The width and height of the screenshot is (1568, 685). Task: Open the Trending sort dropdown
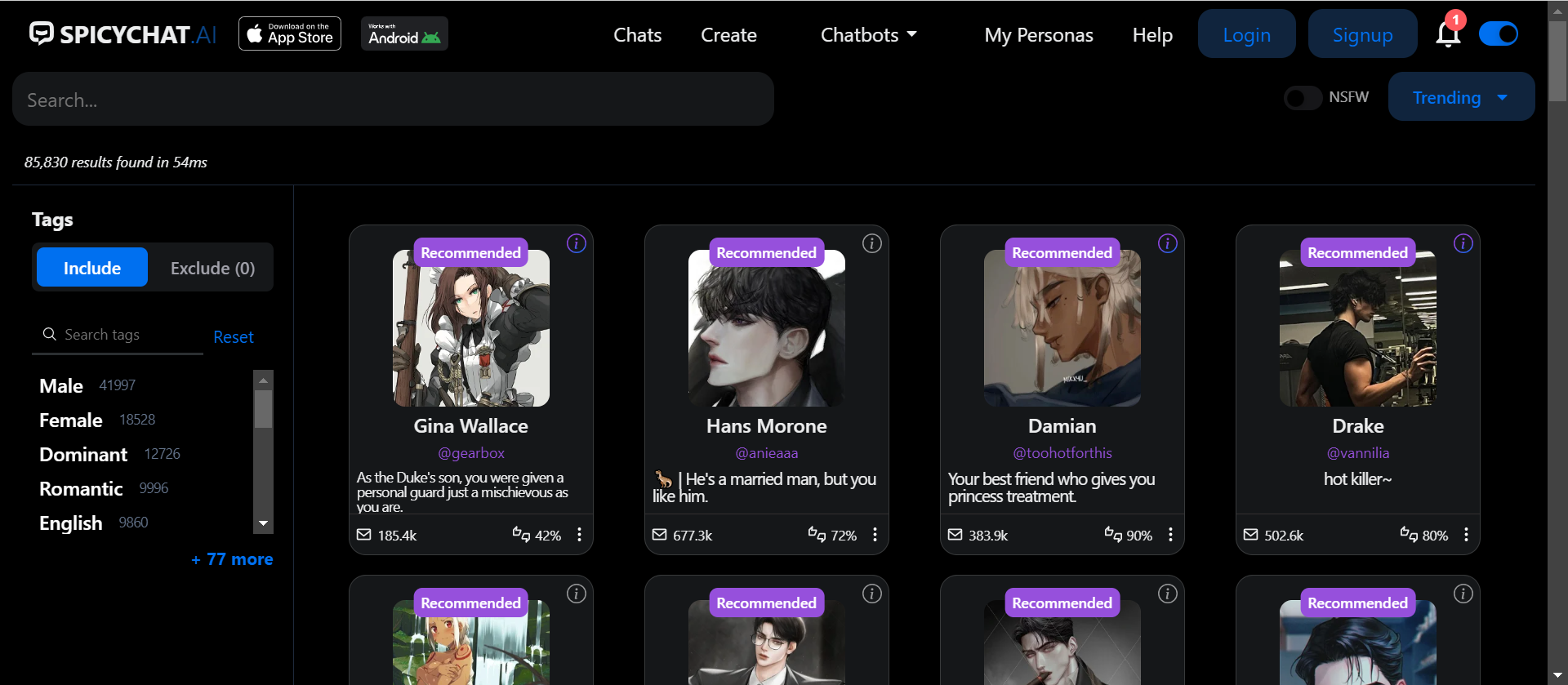click(x=1460, y=97)
